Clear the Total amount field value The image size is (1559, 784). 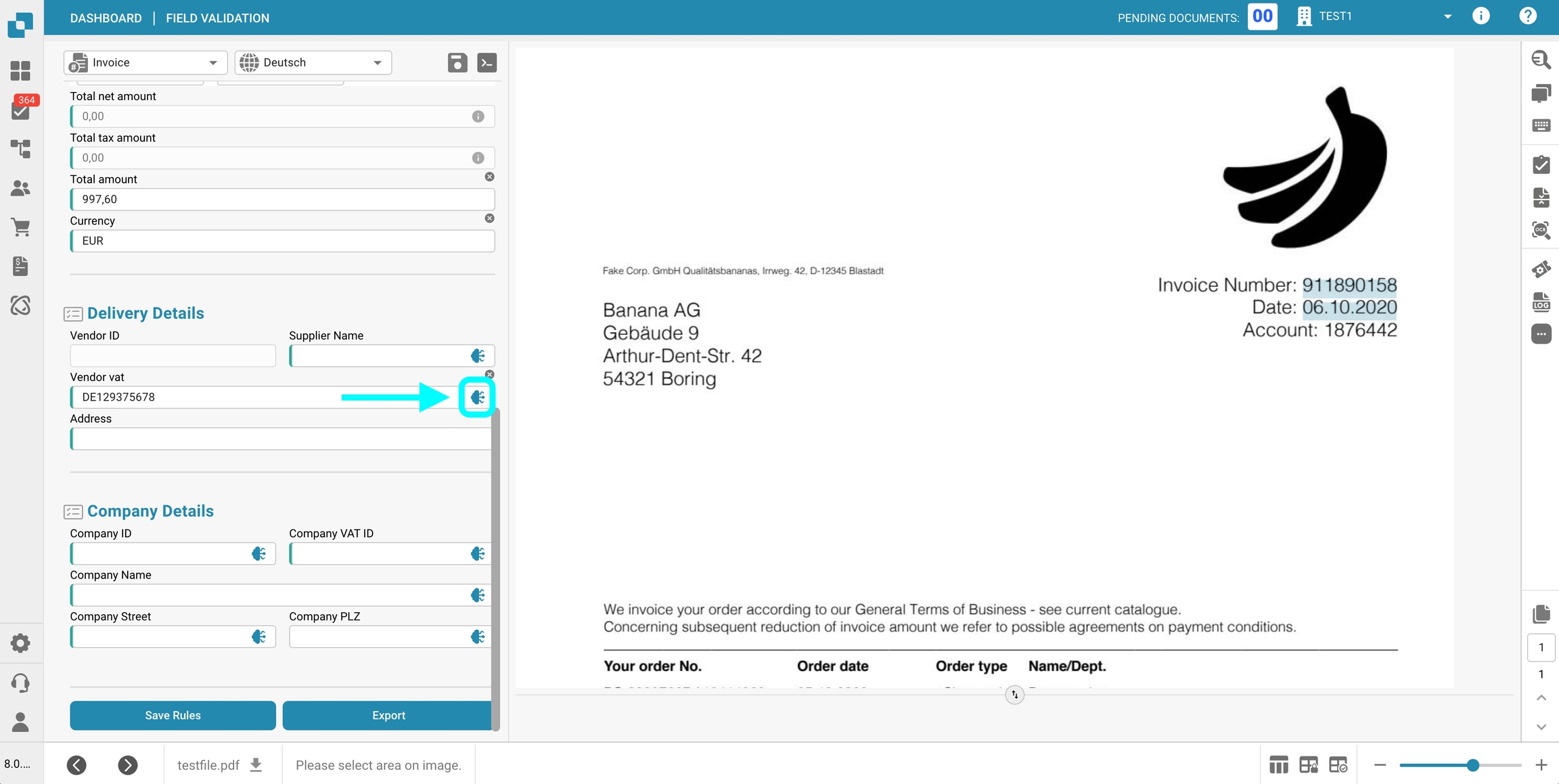click(x=489, y=177)
